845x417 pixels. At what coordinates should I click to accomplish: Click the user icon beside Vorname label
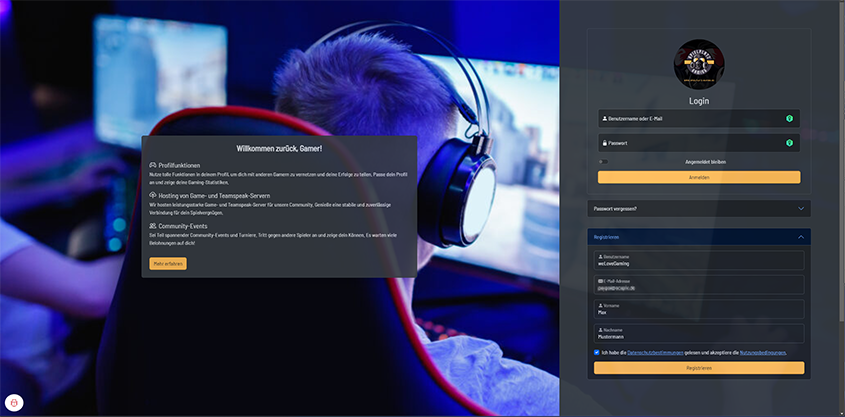[600, 305]
